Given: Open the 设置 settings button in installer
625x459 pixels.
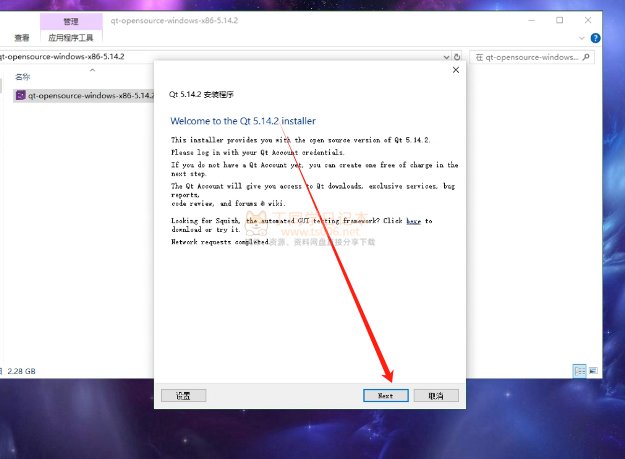Looking at the screenshot, I should pyautogui.click(x=183, y=395).
